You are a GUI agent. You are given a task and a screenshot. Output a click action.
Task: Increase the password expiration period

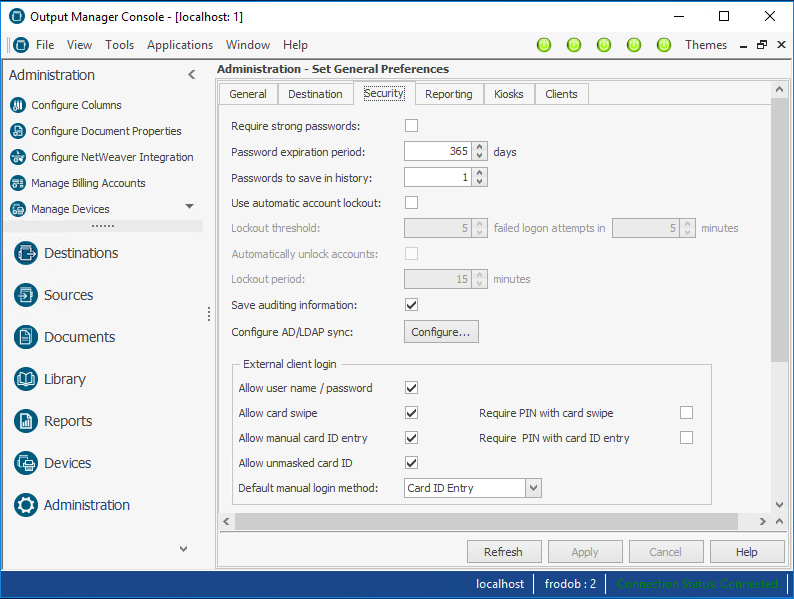pos(479,147)
